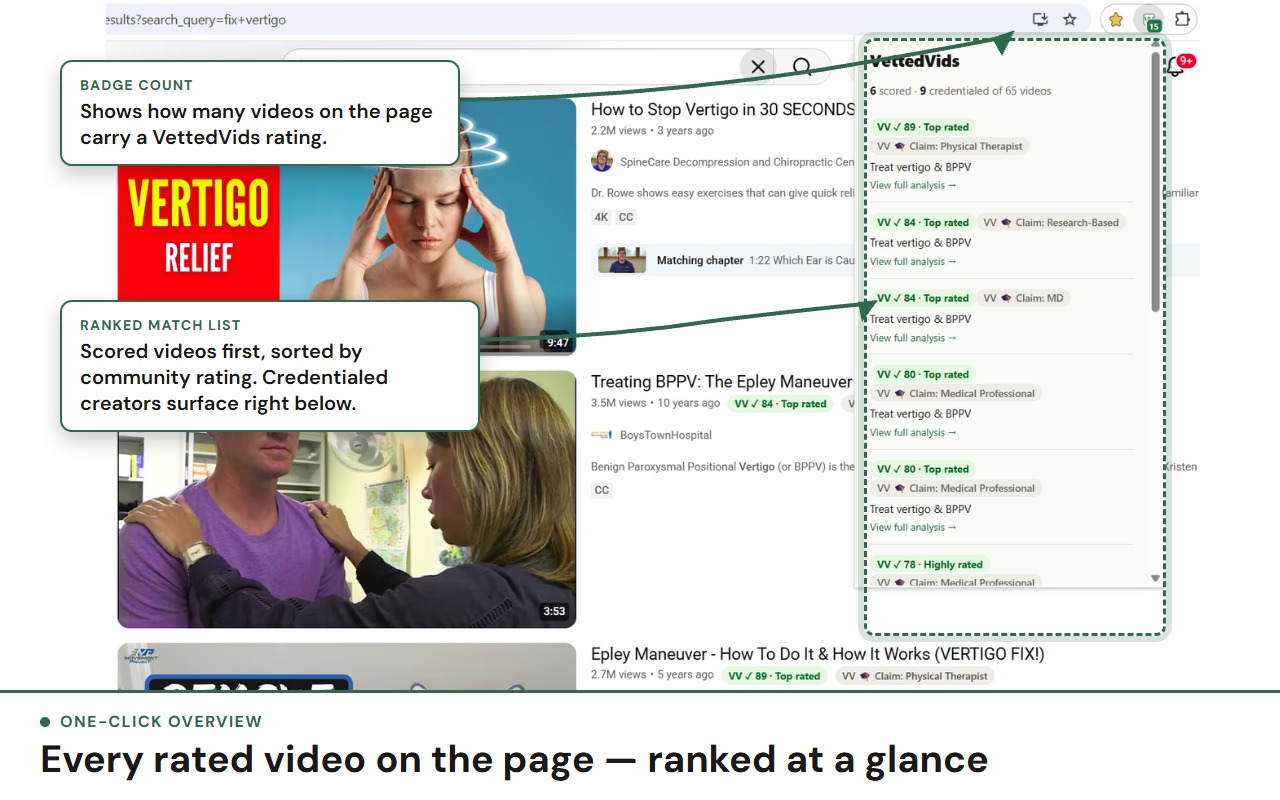Click the 9:47 duration label
Viewport: 1280px width, 800px height.
[558, 343]
